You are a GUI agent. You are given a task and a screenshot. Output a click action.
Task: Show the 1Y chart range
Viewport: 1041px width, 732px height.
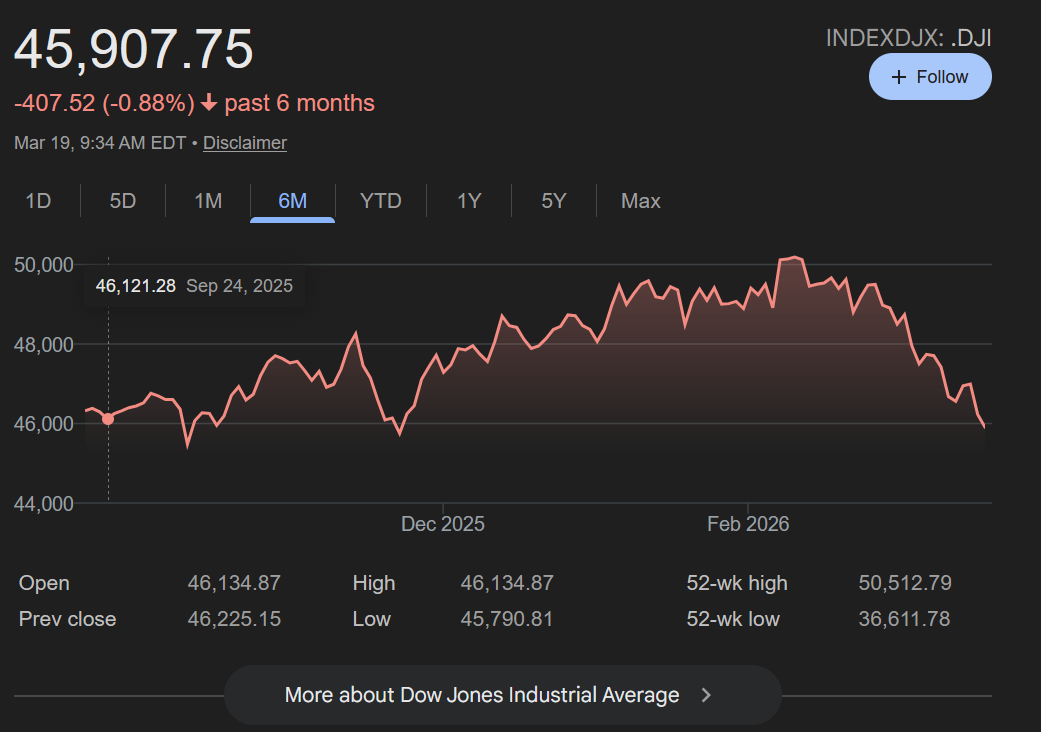point(469,200)
